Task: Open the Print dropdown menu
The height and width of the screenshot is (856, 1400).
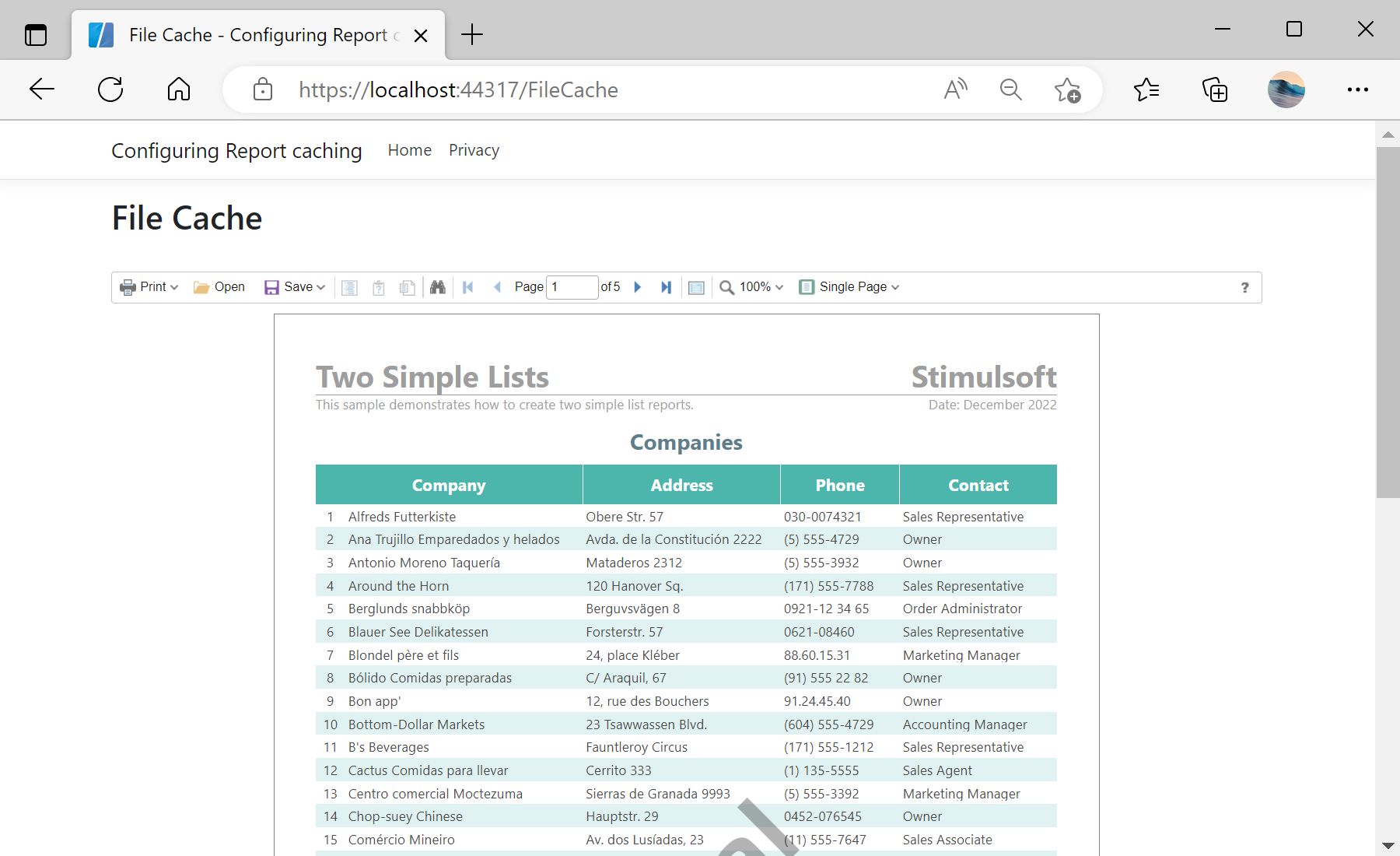Action: click(x=149, y=287)
